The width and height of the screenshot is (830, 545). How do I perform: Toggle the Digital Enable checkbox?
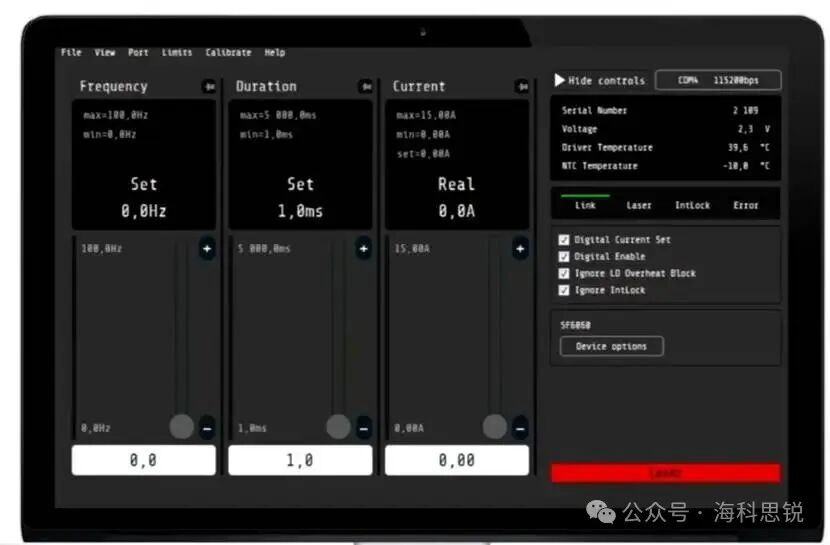pos(564,257)
